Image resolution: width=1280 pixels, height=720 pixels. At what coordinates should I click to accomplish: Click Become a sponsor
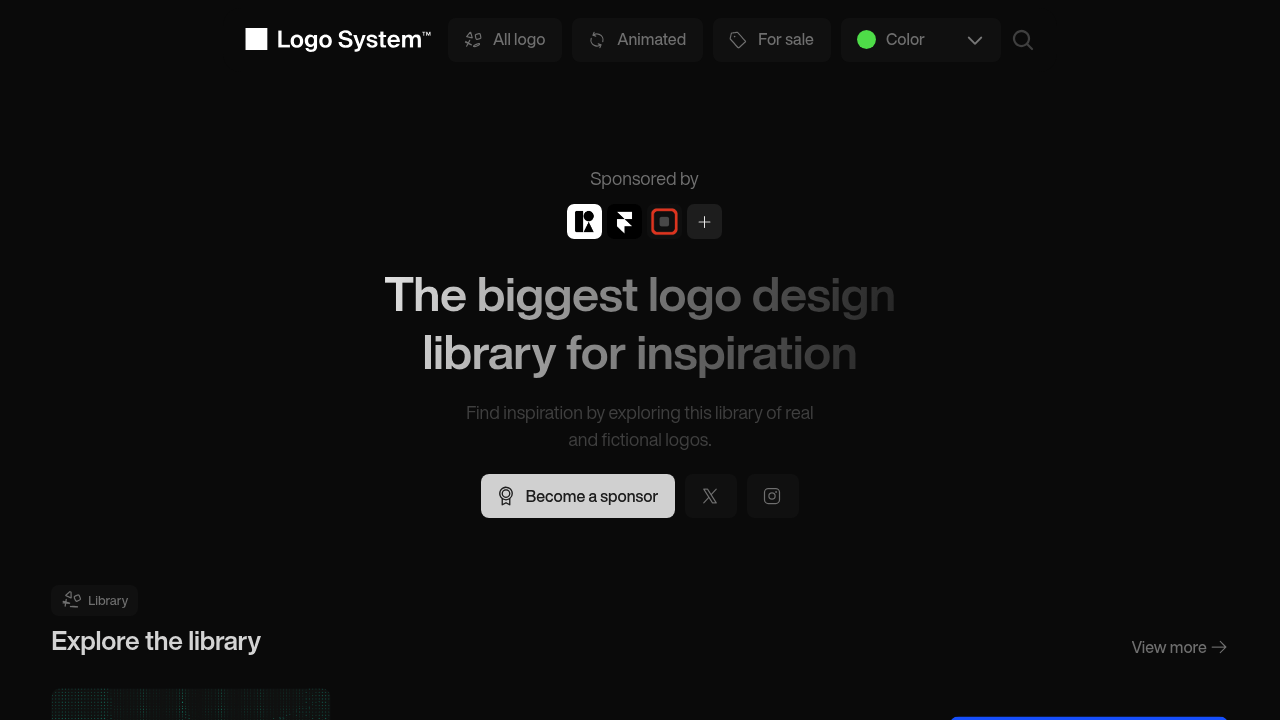pos(578,496)
